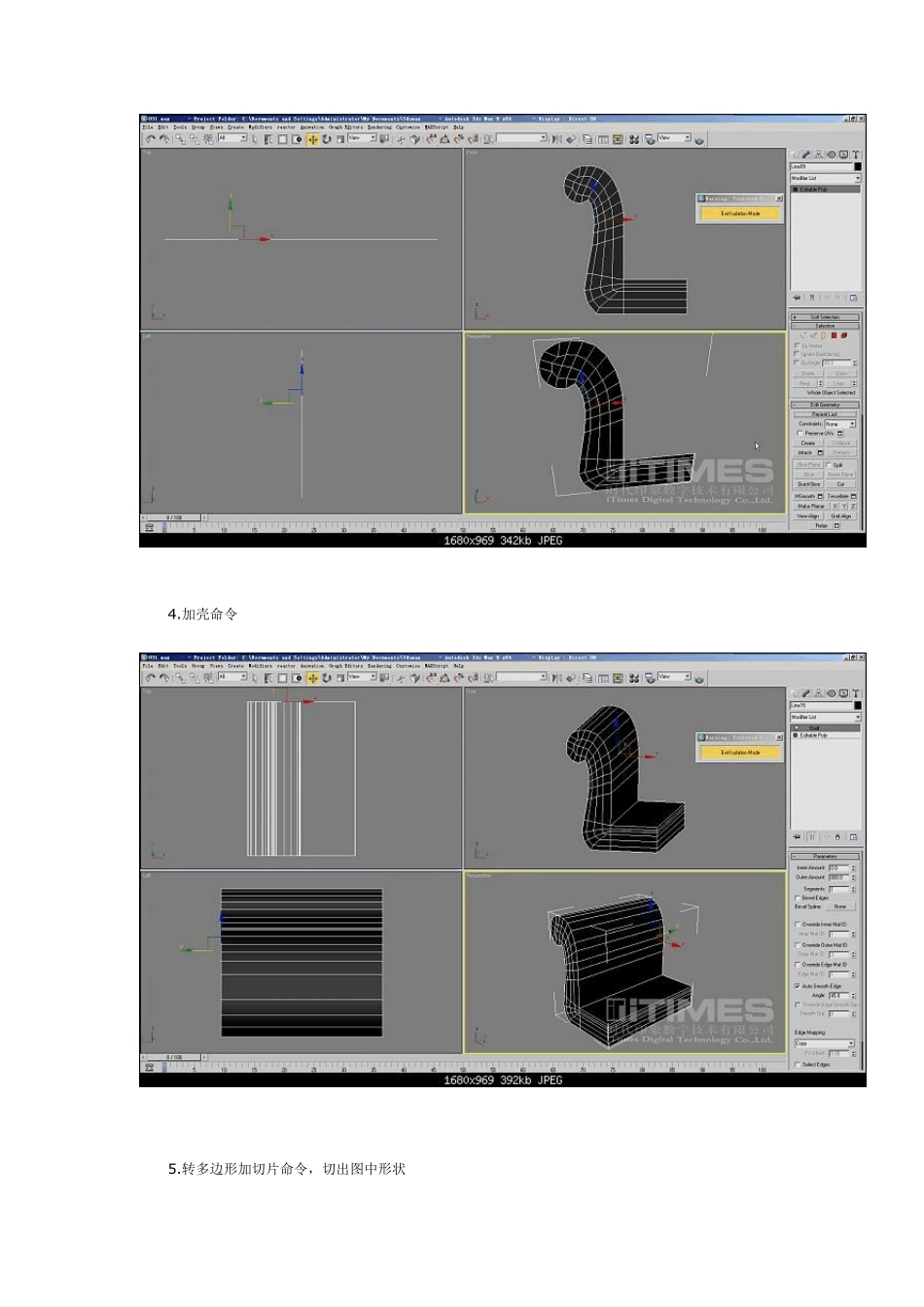Select Edge sub-object icon in Selection rollout
This screenshot has height=1307, width=924.
point(814,335)
